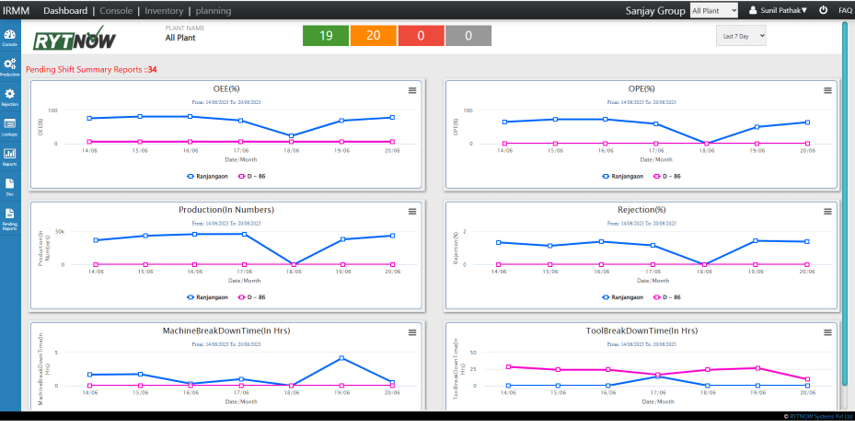The height and width of the screenshot is (421, 855).
Task: Open the Last 7 Day dropdown
Action: tap(741, 35)
